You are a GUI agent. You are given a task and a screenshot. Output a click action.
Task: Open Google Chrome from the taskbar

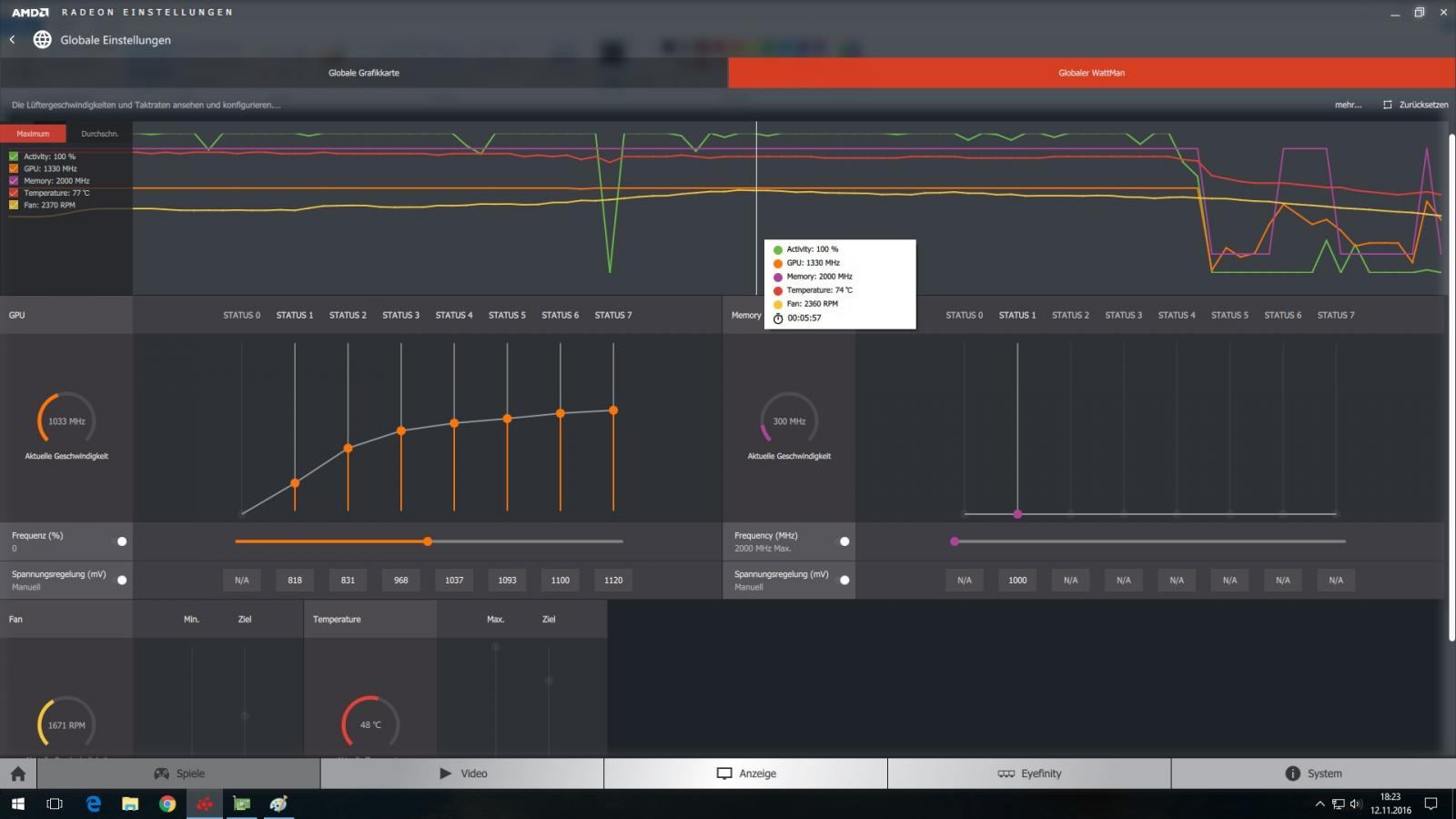coord(167,804)
